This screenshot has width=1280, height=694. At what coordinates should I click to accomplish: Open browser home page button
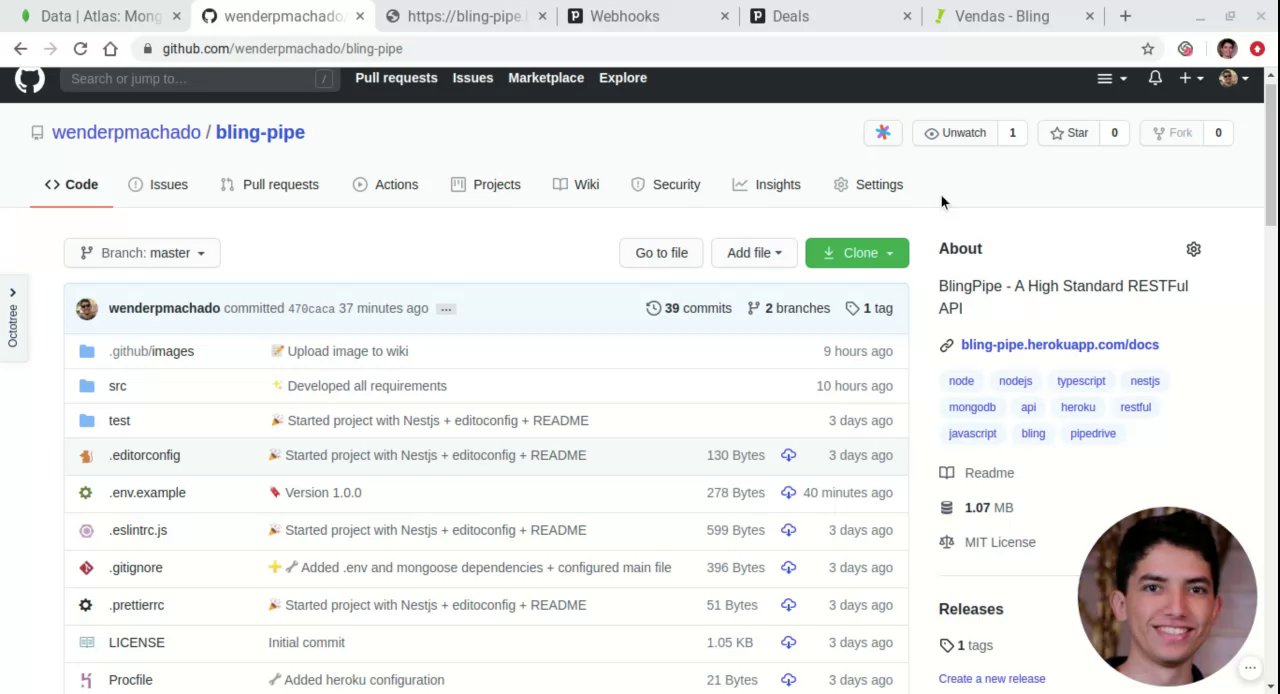coord(110,48)
